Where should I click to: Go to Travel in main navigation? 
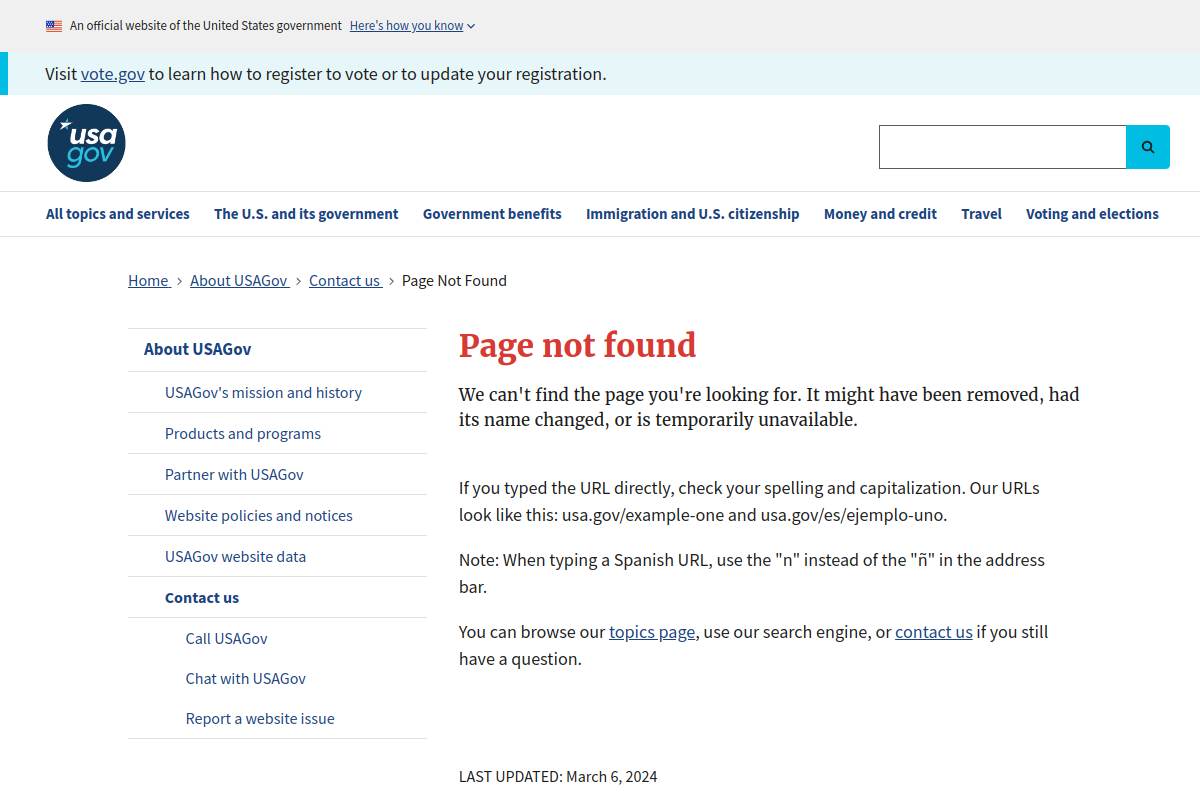click(x=981, y=214)
